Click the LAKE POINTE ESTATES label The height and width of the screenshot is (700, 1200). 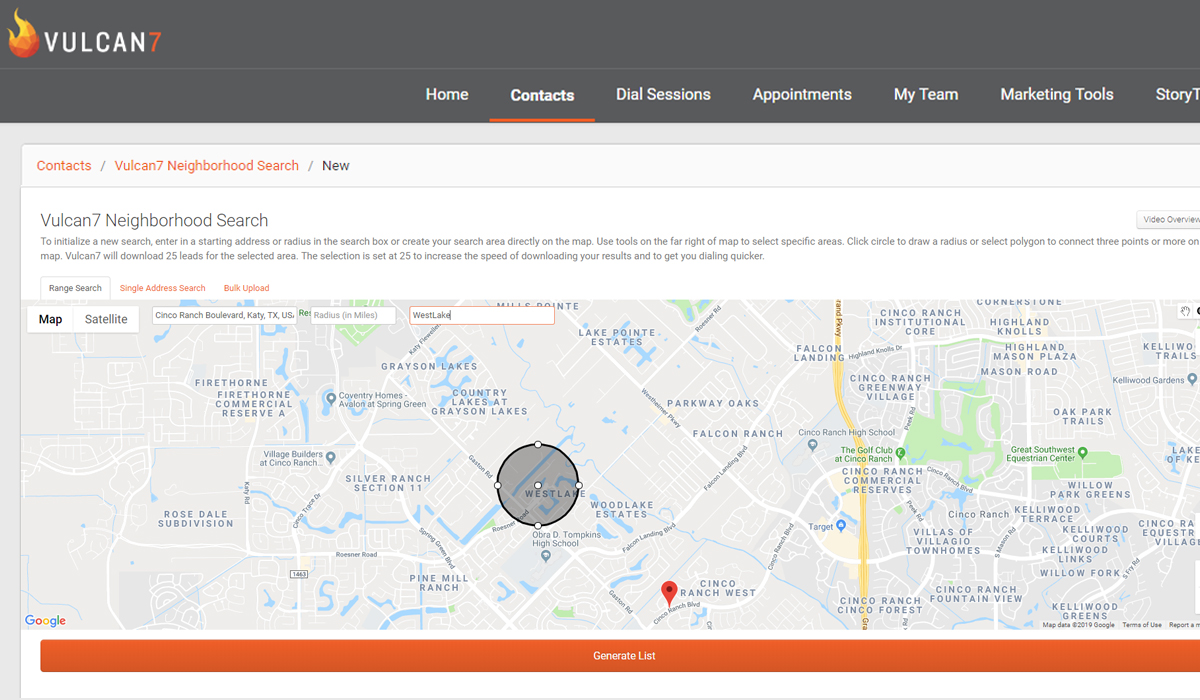click(617, 337)
